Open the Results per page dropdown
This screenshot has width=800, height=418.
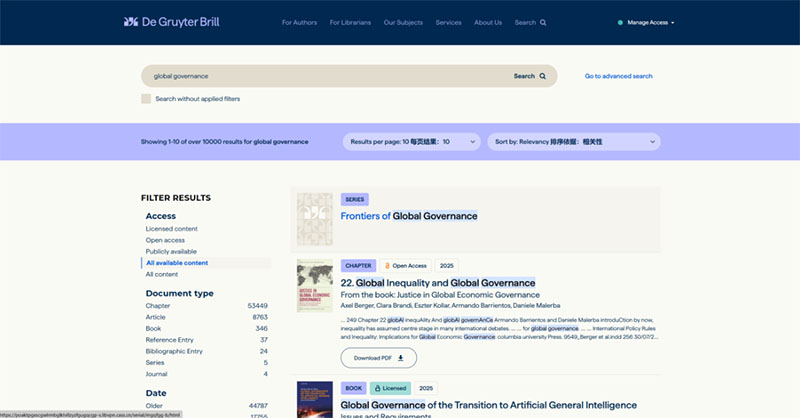tap(410, 142)
